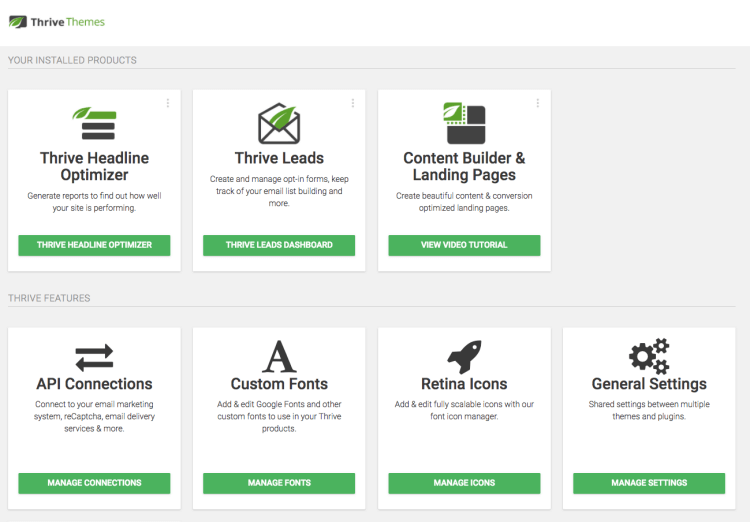Click the Manage Settings button
The height and width of the screenshot is (522, 750).
point(649,483)
